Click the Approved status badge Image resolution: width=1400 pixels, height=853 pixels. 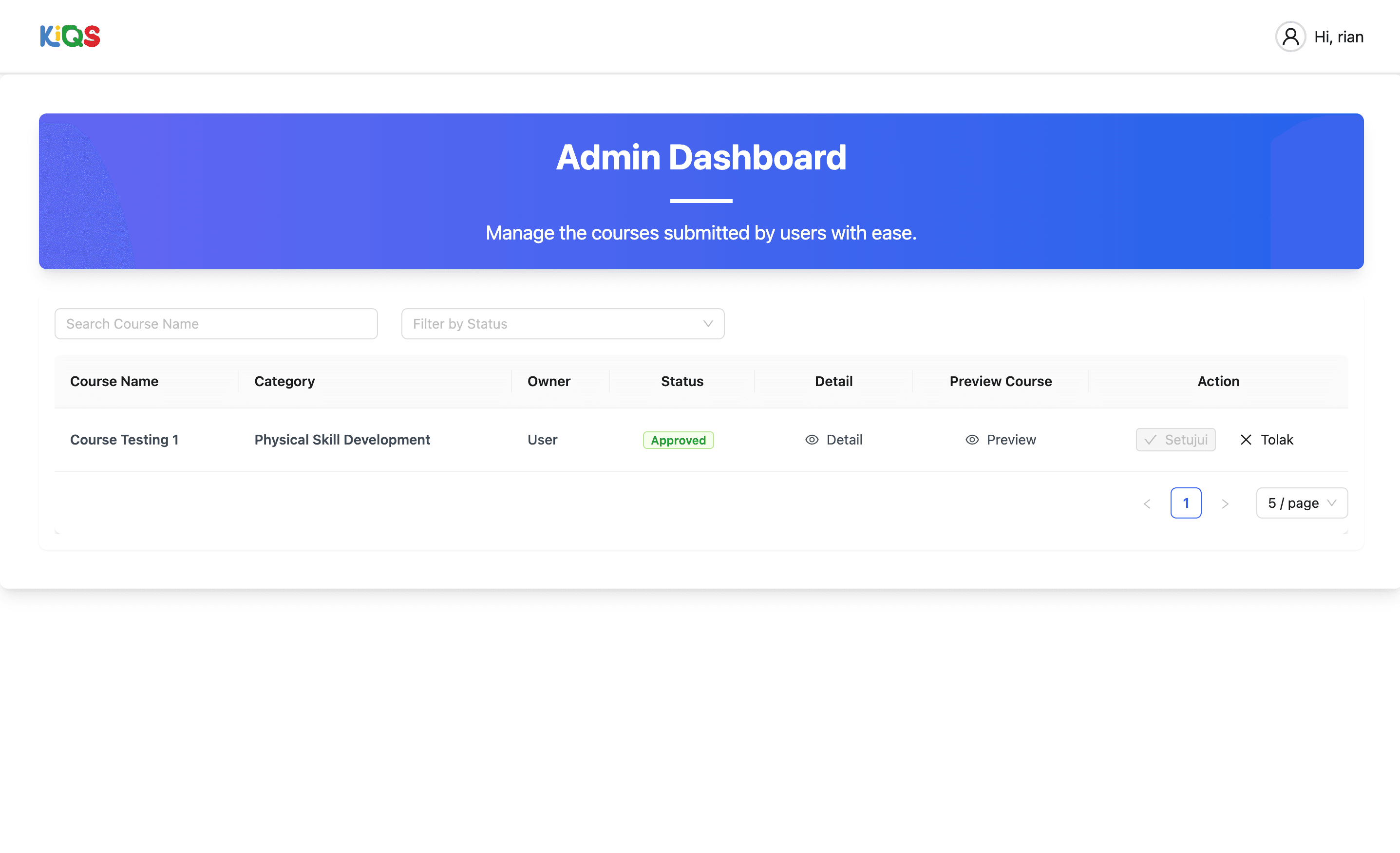[x=678, y=440]
